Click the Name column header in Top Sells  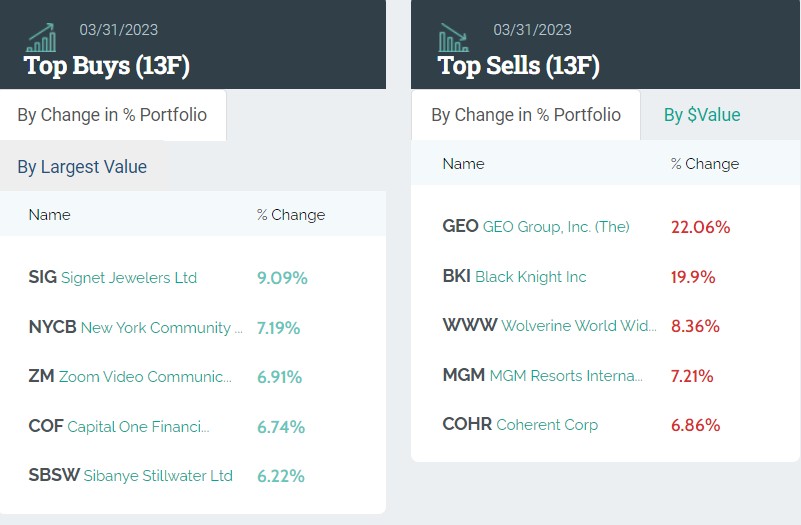click(463, 164)
